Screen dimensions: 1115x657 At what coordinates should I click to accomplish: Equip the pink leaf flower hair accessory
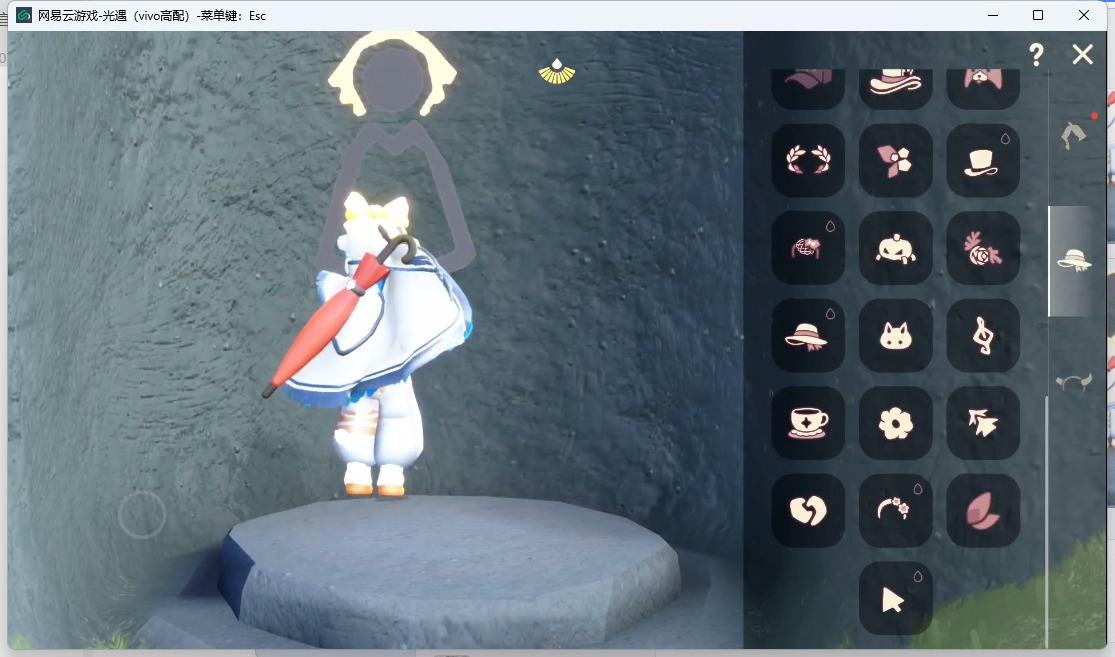click(x=895, y=160)
